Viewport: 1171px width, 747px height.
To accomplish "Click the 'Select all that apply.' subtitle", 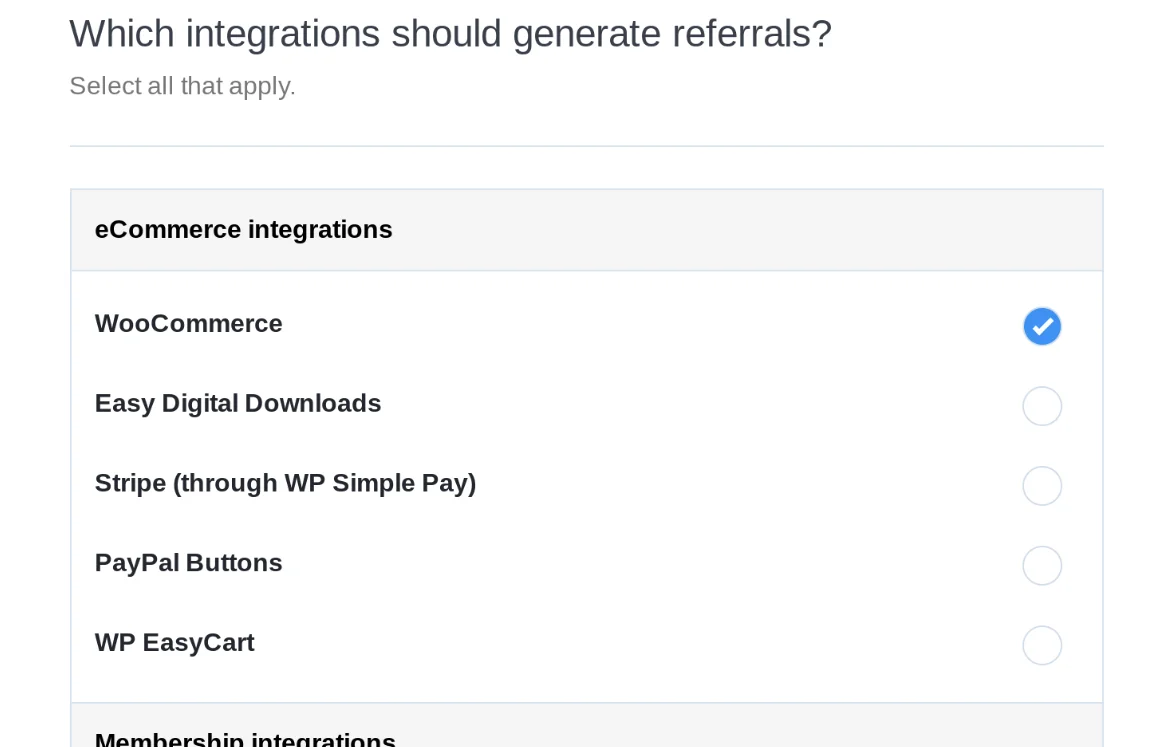I will pyautogui.click(x=182, y=87).
